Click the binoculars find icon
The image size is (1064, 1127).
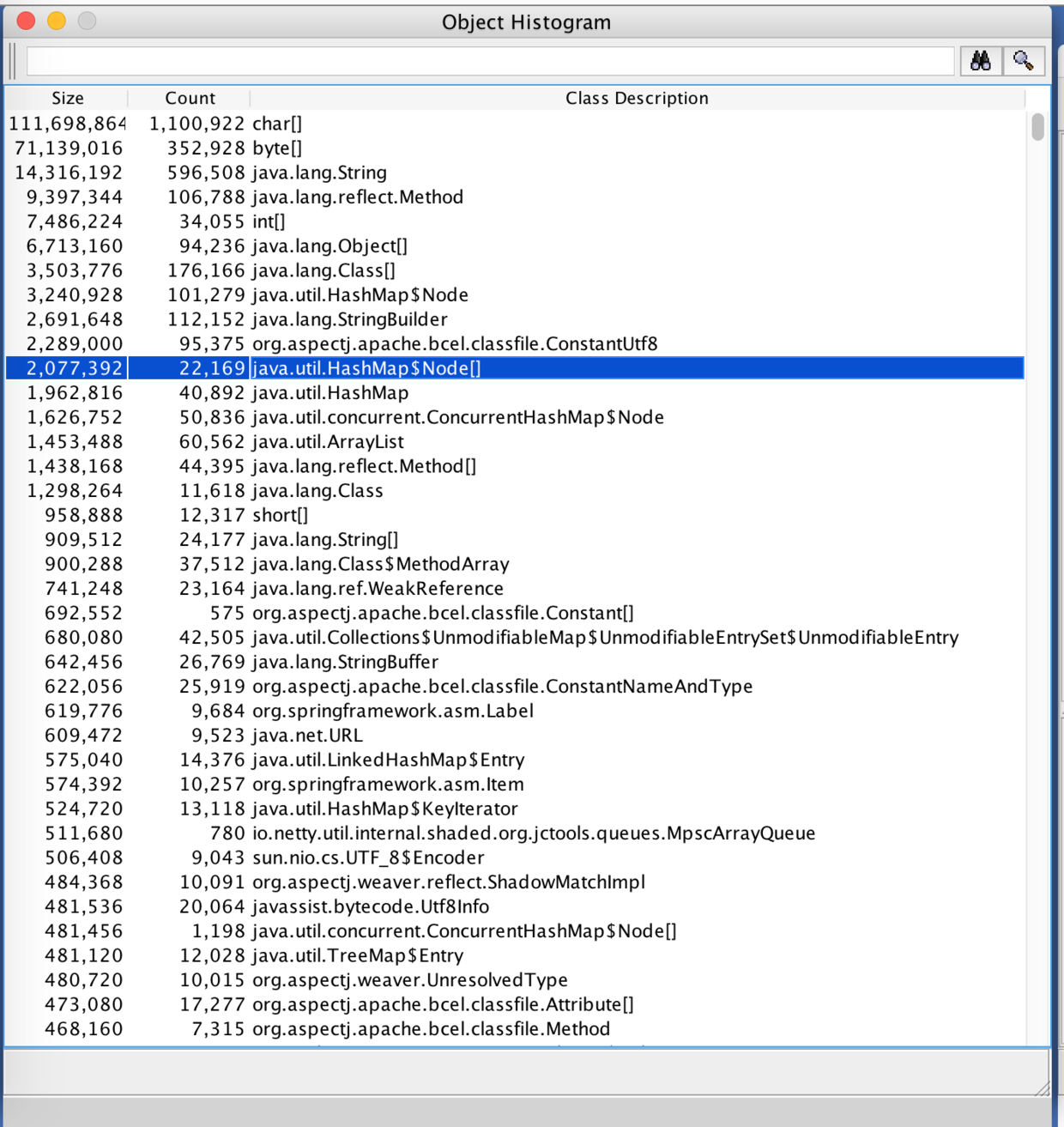[x=981, y=61]
